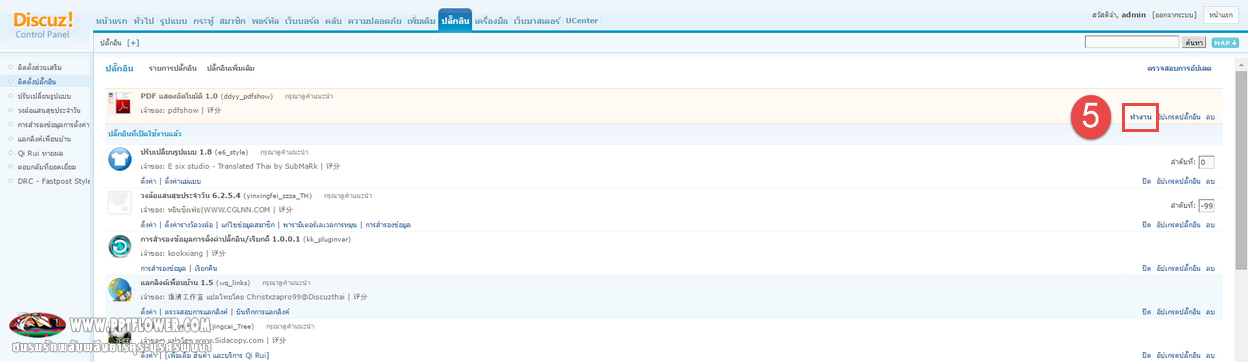Screen dimensions: 1248x362
Task: Click บันทึกการแลกลิงค์ link
Action: click(264, 312)
